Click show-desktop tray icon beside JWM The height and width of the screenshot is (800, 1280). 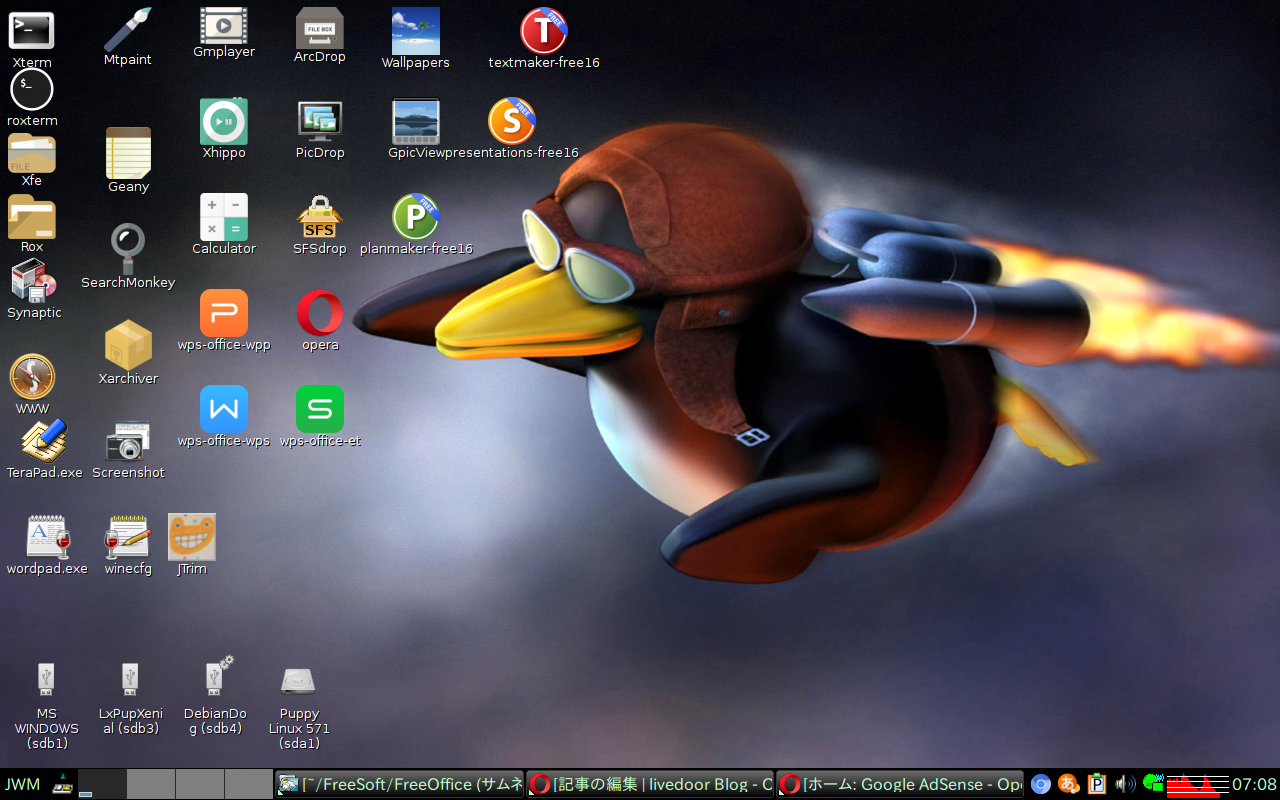63,784
